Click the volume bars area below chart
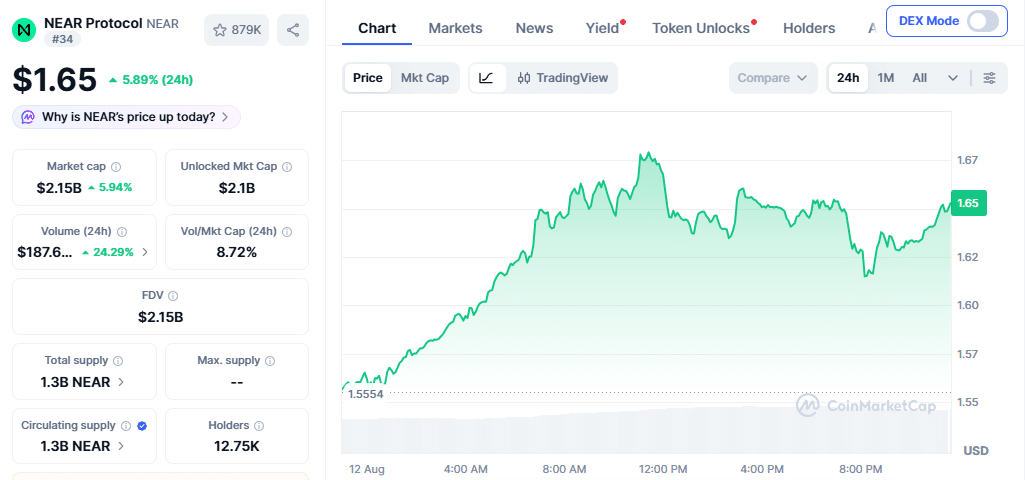The height and width of the screenshot is (480, 1025). tap(645, 431)
